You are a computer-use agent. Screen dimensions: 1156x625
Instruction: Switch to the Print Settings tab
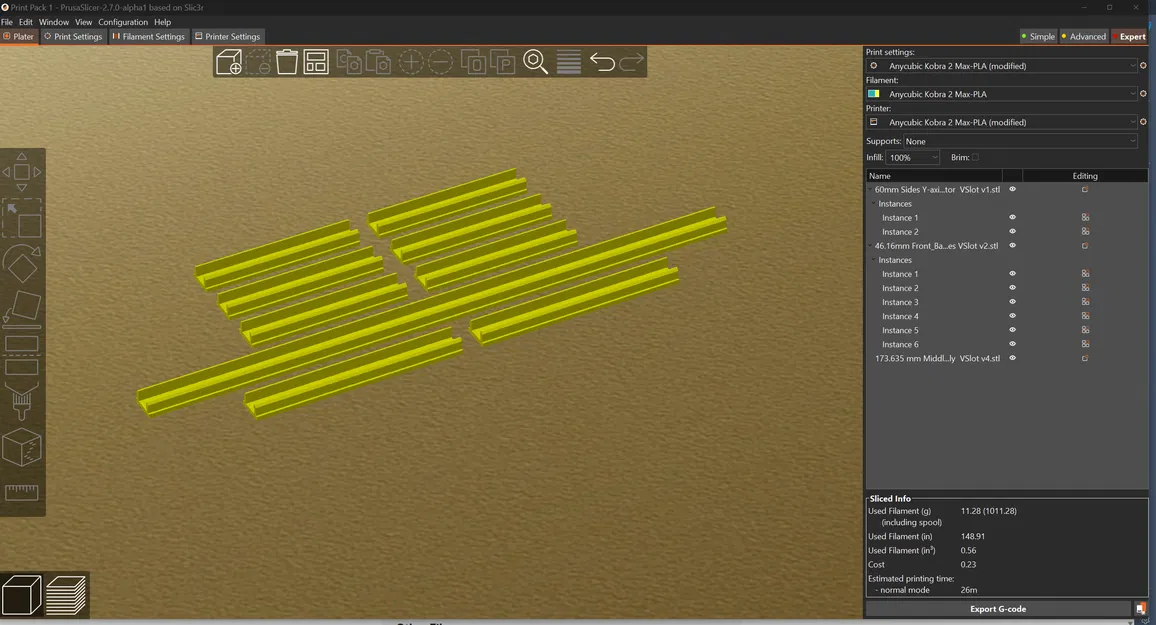pos(73,36)
